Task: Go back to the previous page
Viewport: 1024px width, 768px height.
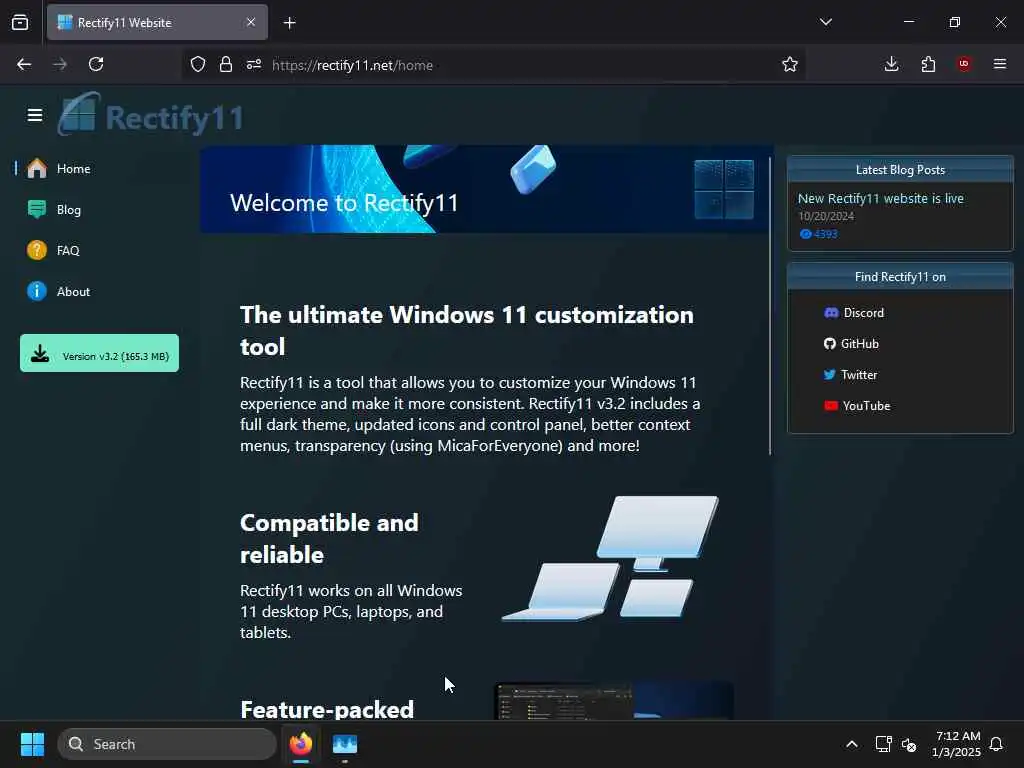Action: (24, 64)
